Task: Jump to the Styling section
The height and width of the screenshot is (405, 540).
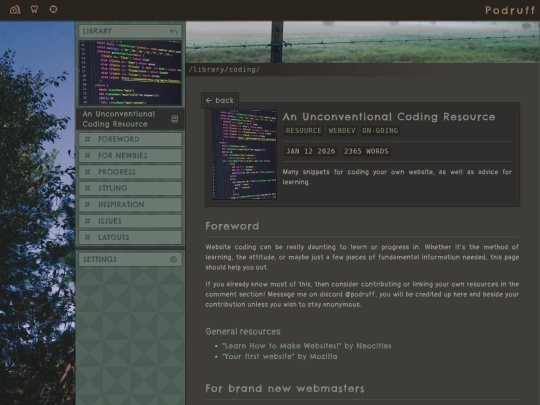Action: point(130,188)
